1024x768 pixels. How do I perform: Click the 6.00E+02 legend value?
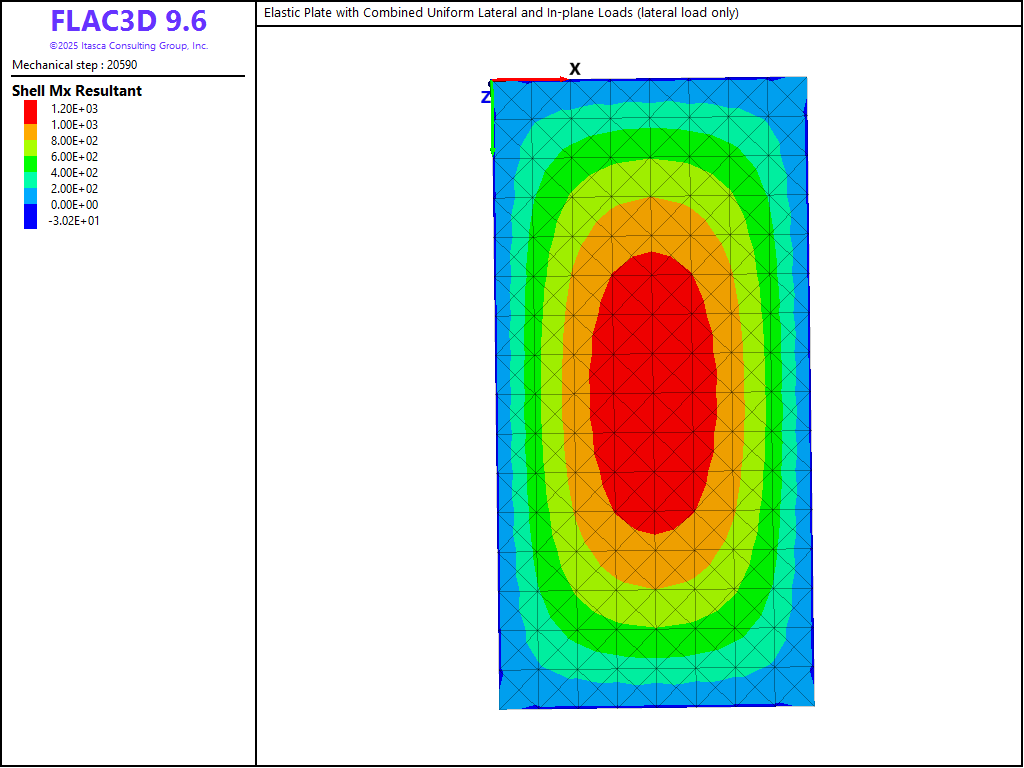click(x=74, y=157)
